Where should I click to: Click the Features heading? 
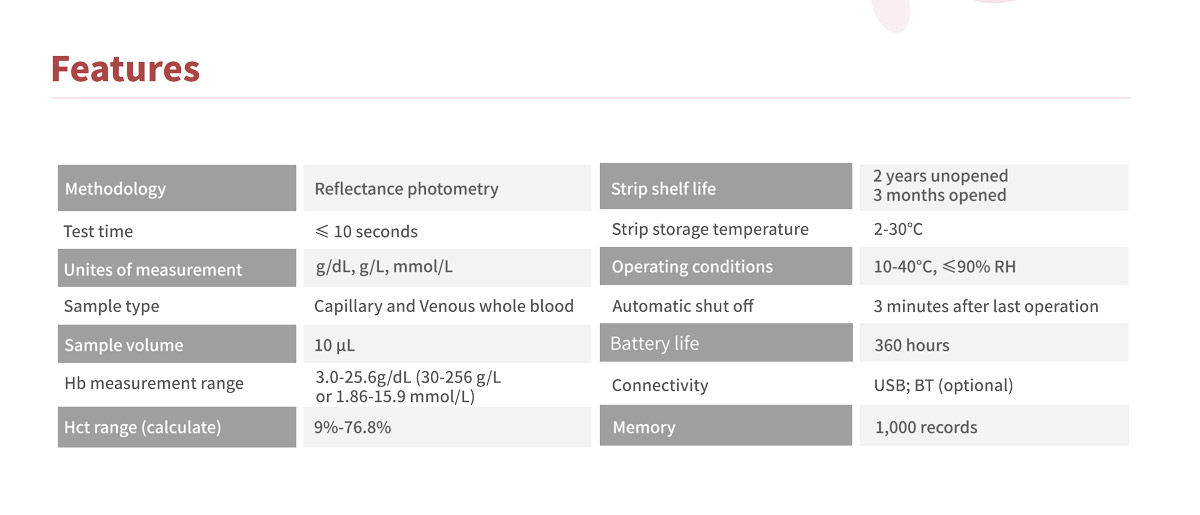(125, 69)
